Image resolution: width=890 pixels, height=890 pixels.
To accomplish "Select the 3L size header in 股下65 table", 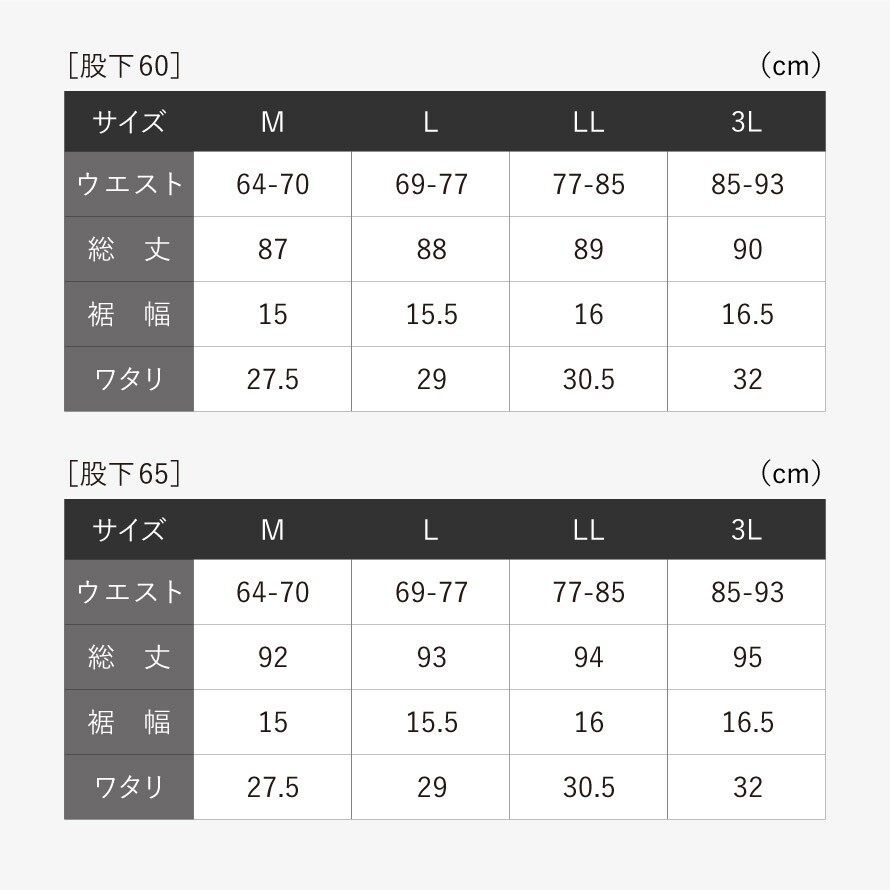I will pyautogui.click(x=746, y=529).
